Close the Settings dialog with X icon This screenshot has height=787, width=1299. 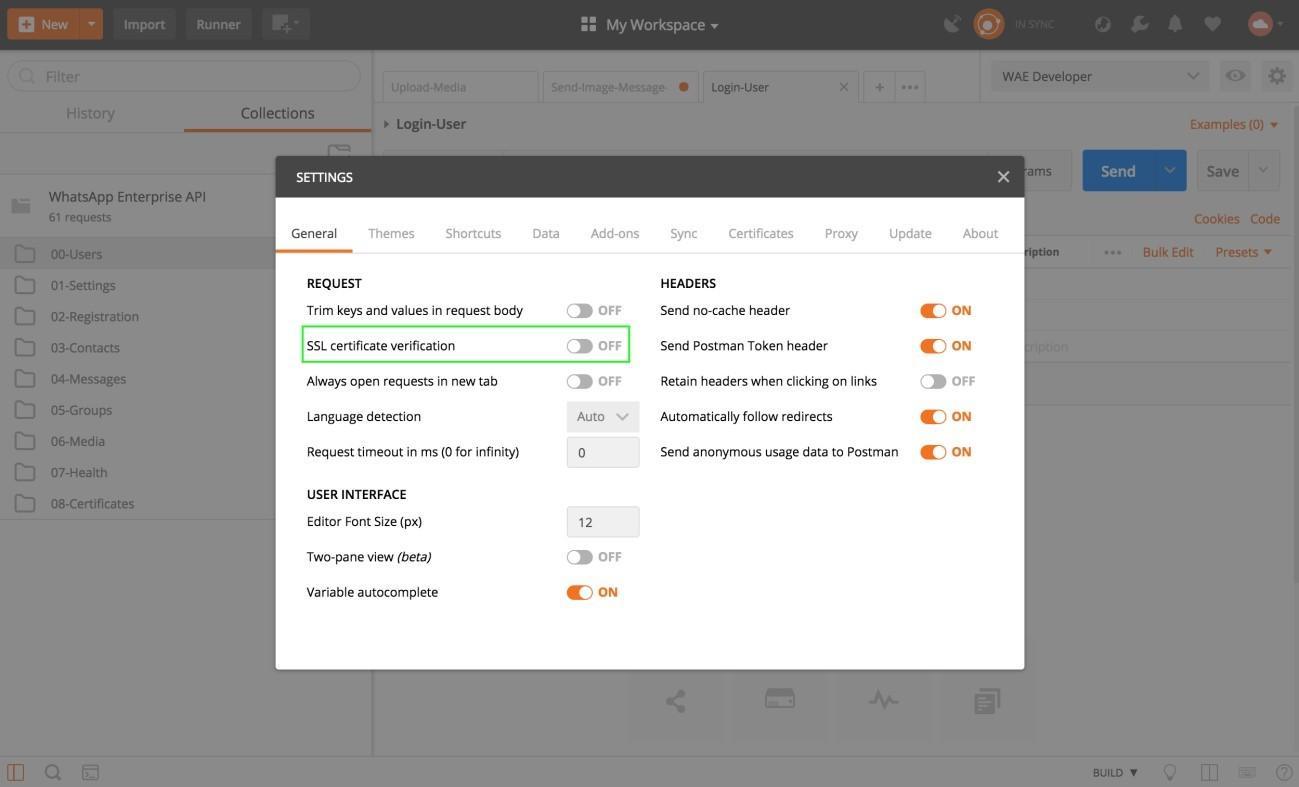[x=1003, y=177]
